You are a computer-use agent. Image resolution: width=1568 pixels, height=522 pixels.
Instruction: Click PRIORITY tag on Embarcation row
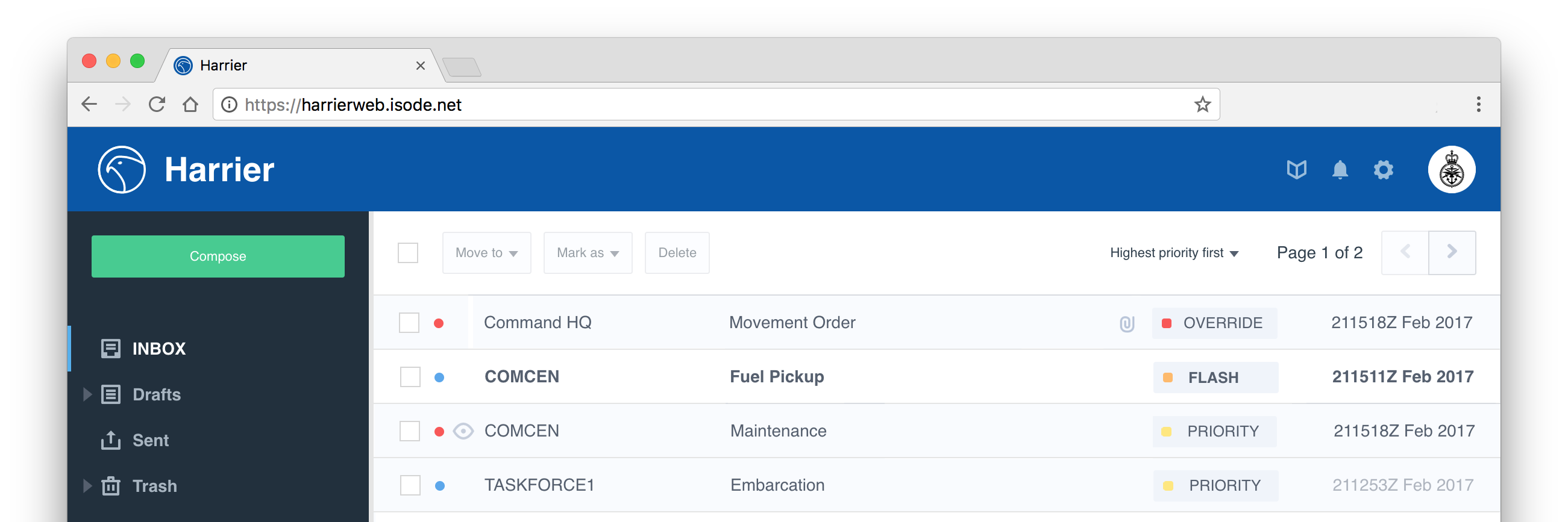tap(1215, 485)
